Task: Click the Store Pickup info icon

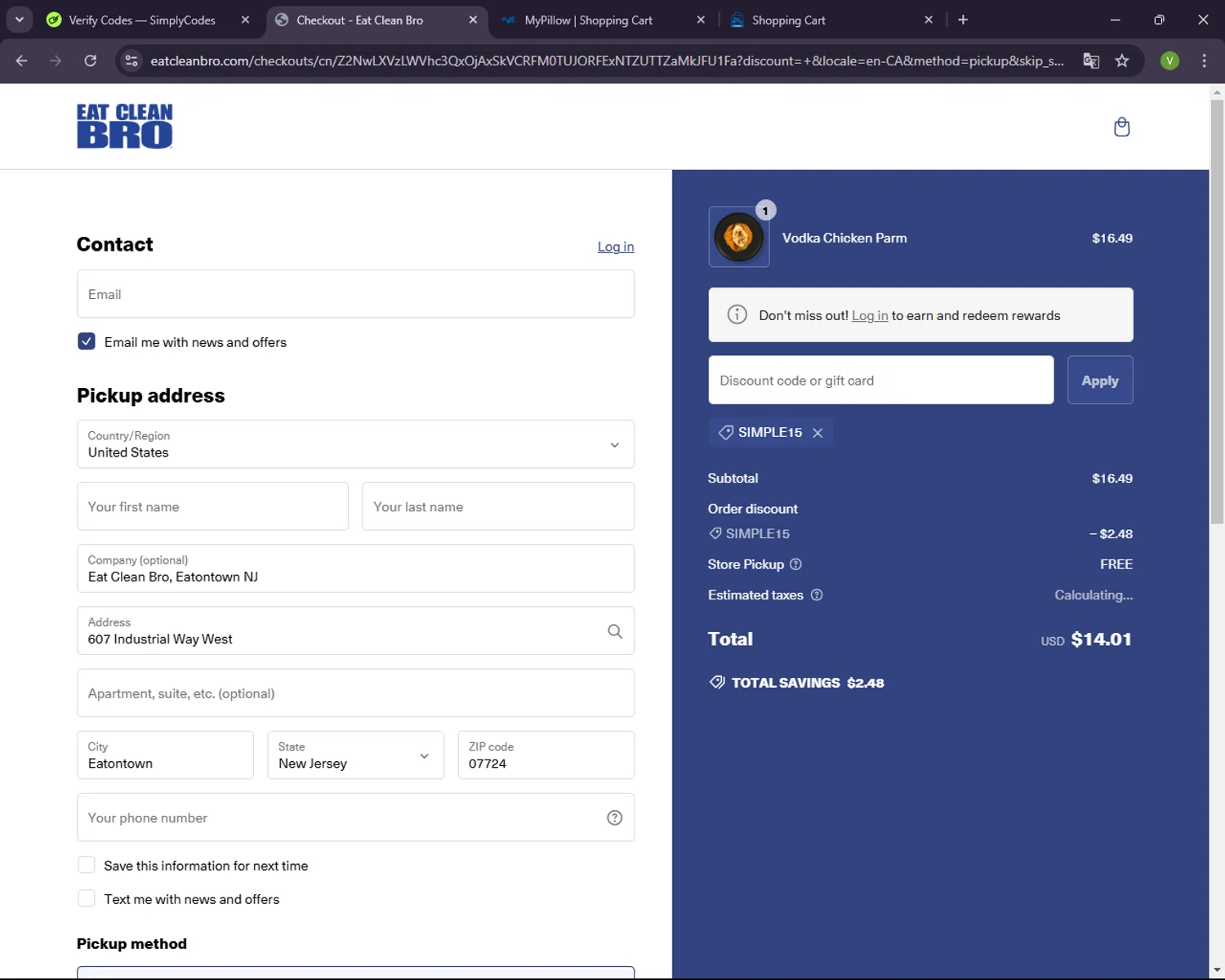Action: click(x=795, y=564)
